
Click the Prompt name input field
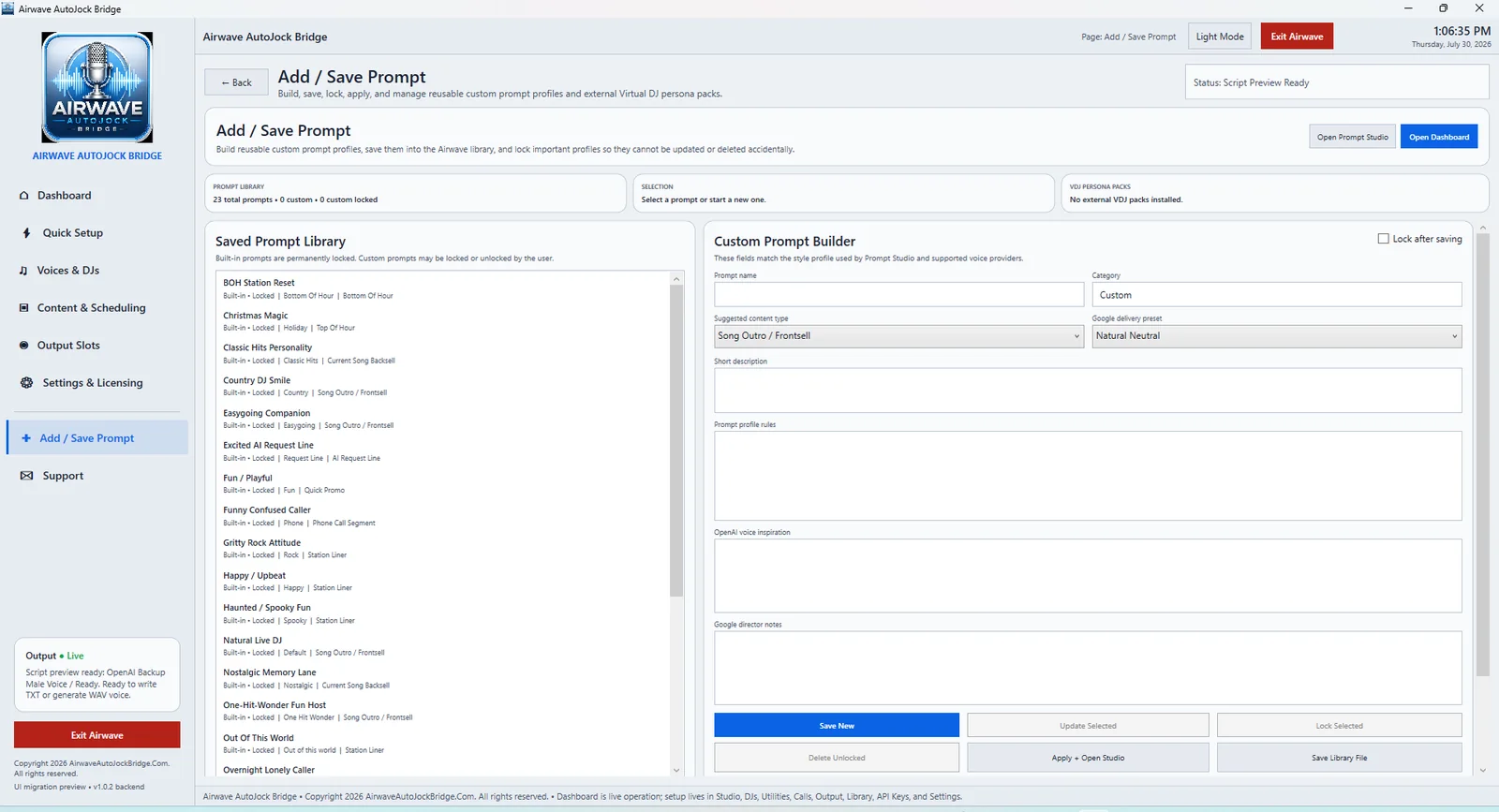coord(898,294)
